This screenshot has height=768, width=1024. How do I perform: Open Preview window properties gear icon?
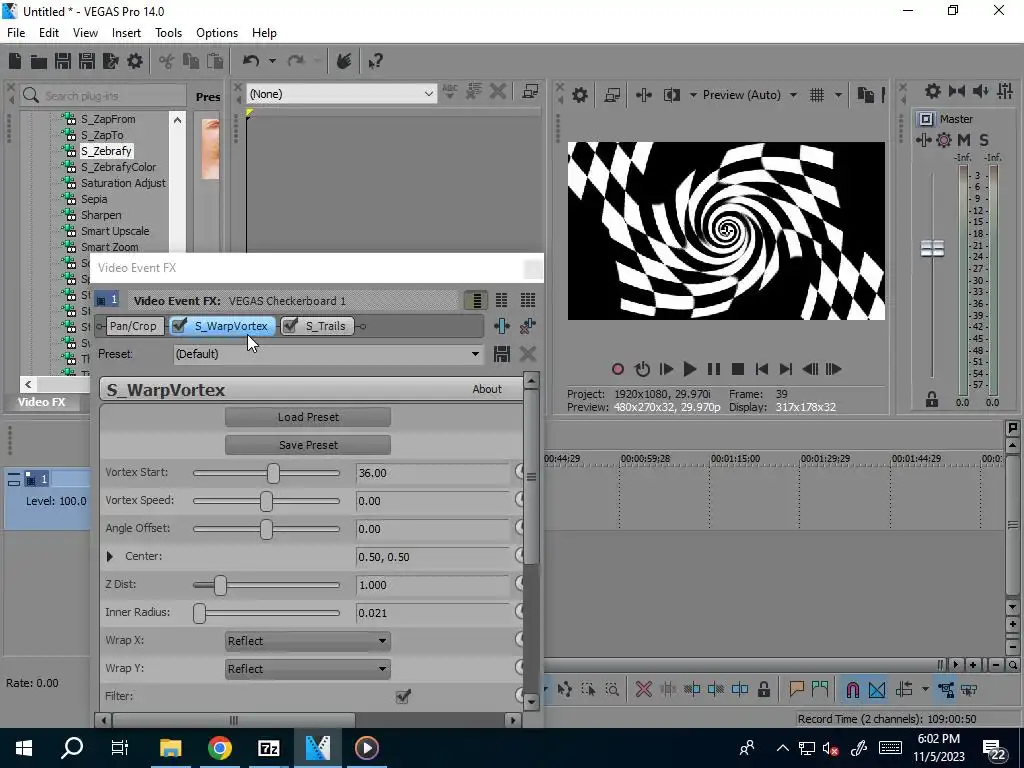579,95
